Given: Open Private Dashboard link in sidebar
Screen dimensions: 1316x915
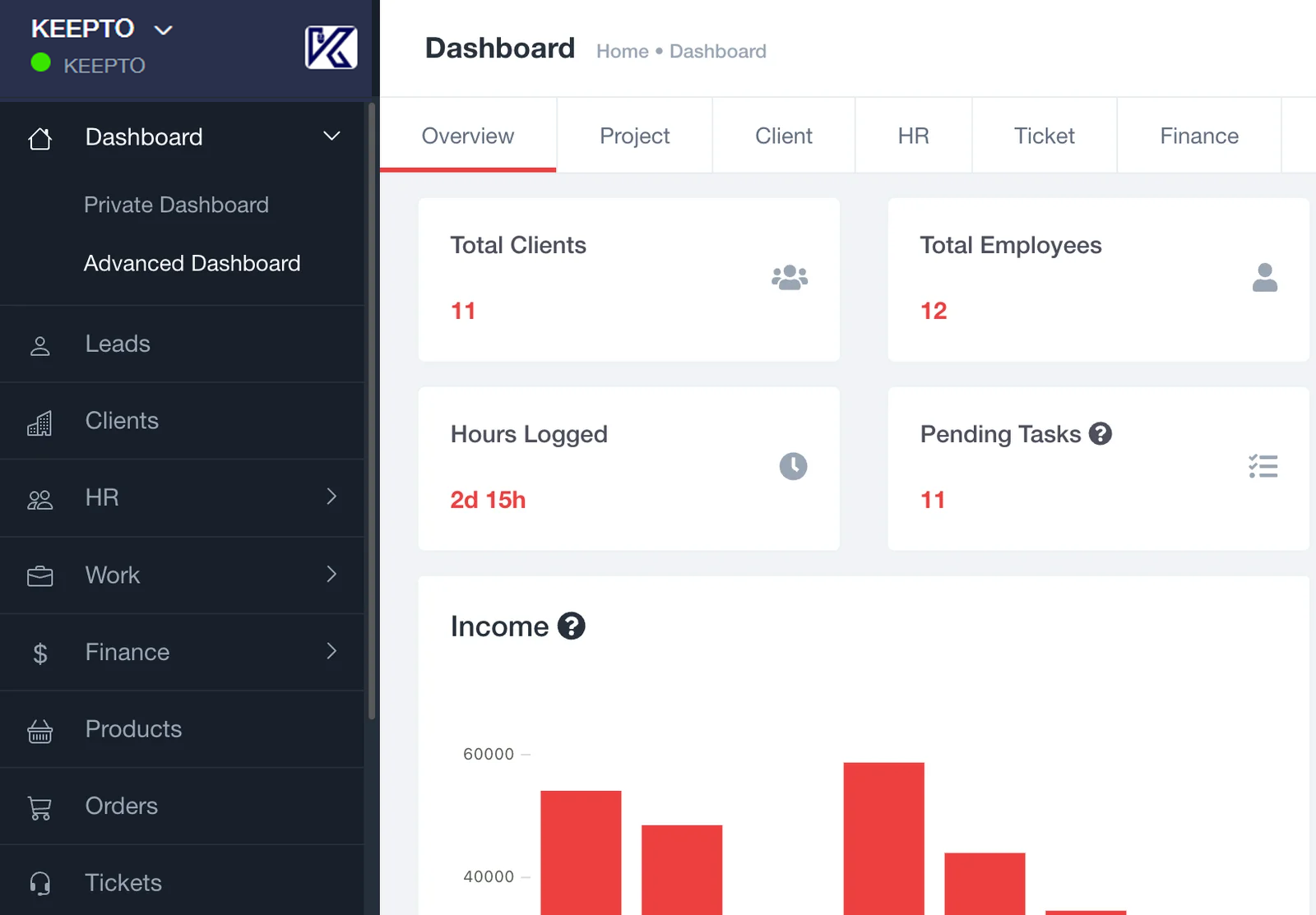Looking at the screenshot, I should (x=176, y=205).
